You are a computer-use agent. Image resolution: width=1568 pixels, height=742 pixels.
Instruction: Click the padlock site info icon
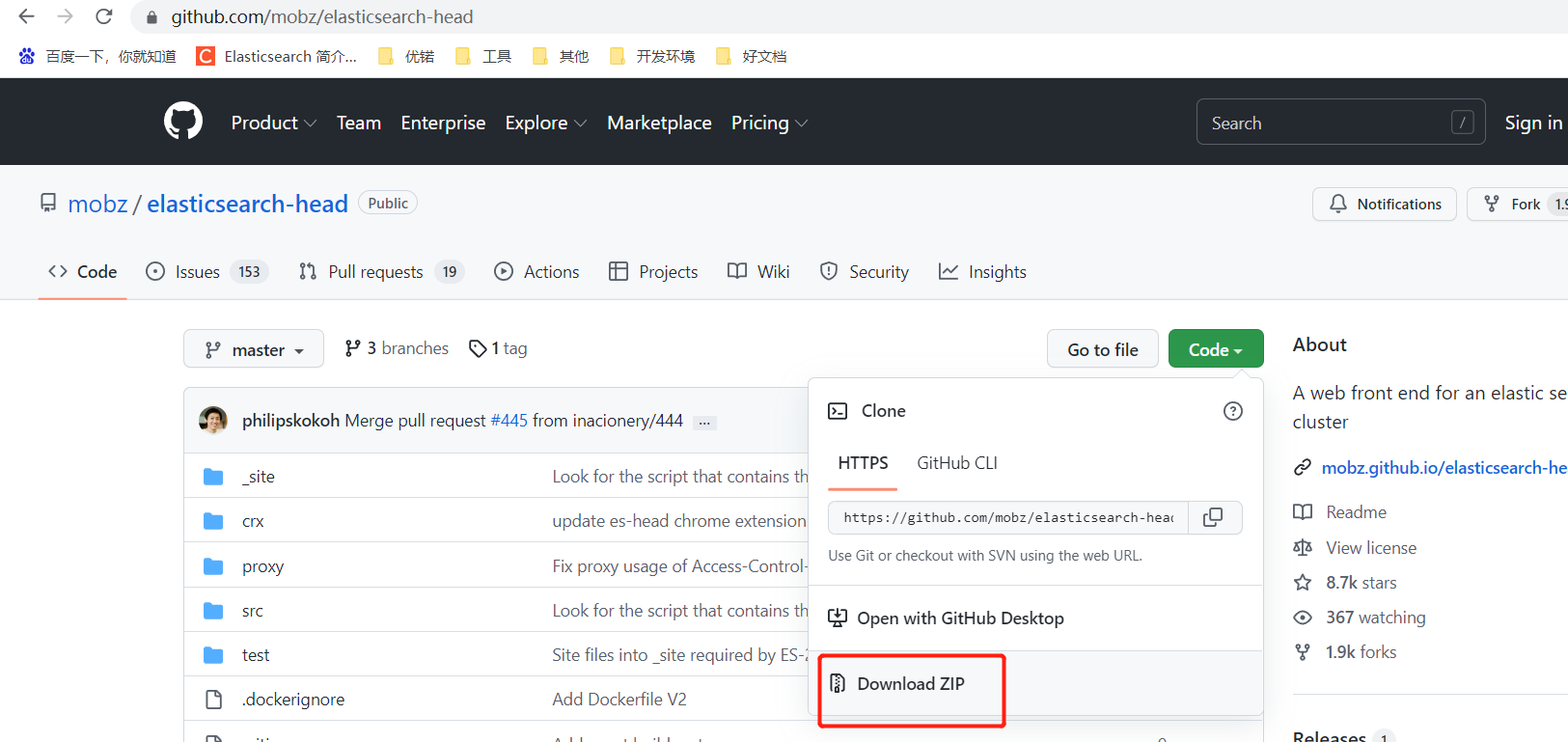151,17
